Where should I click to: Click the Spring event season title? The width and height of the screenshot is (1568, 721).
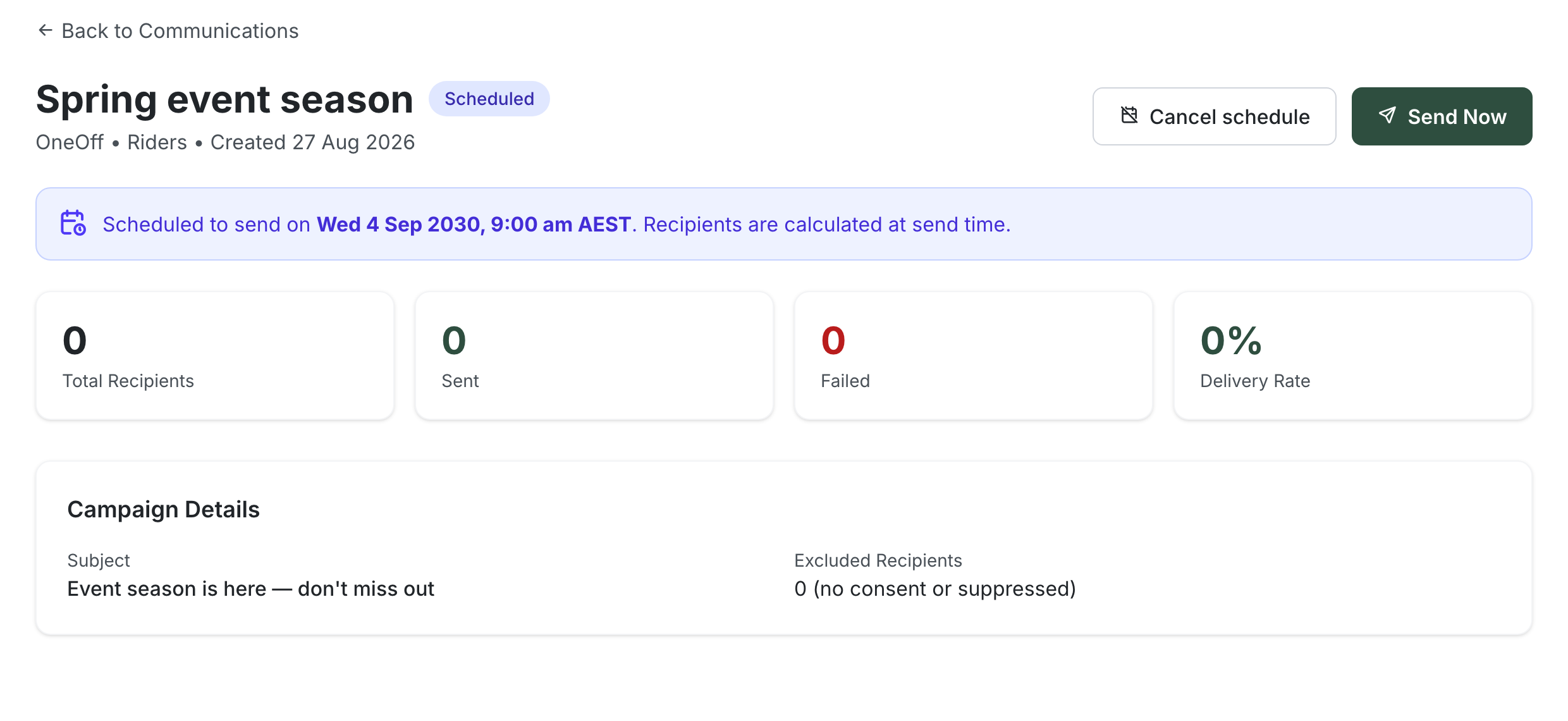(224, 99)
